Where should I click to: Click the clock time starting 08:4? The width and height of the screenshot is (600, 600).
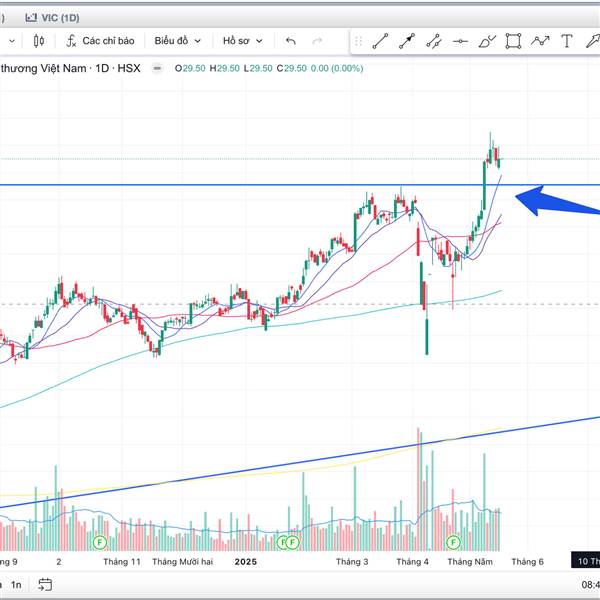(590, 585)
